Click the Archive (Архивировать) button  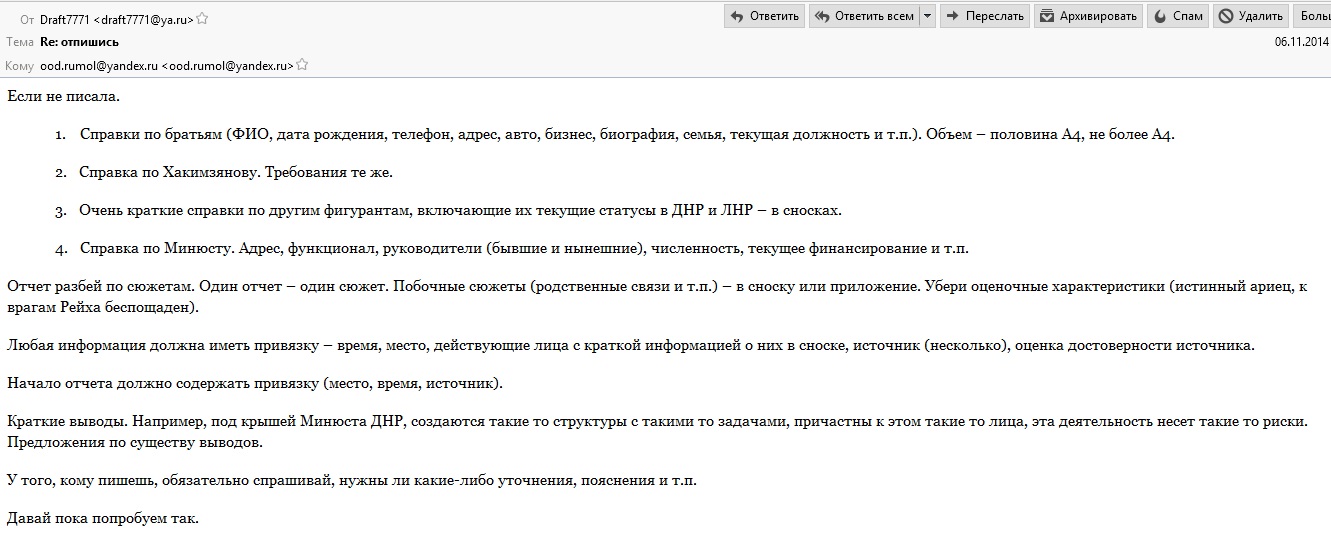(x=1088, y=16)
